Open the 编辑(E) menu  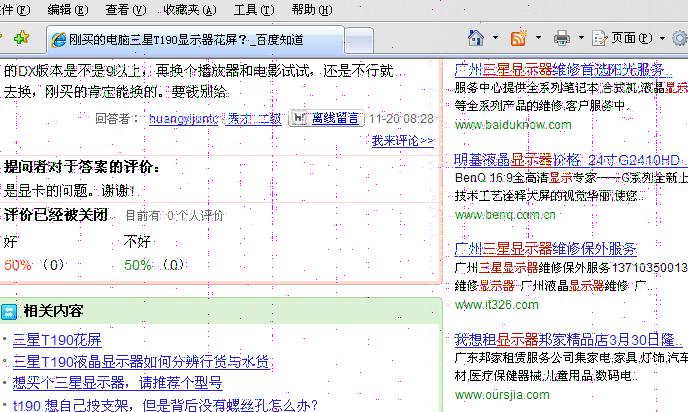68,10
